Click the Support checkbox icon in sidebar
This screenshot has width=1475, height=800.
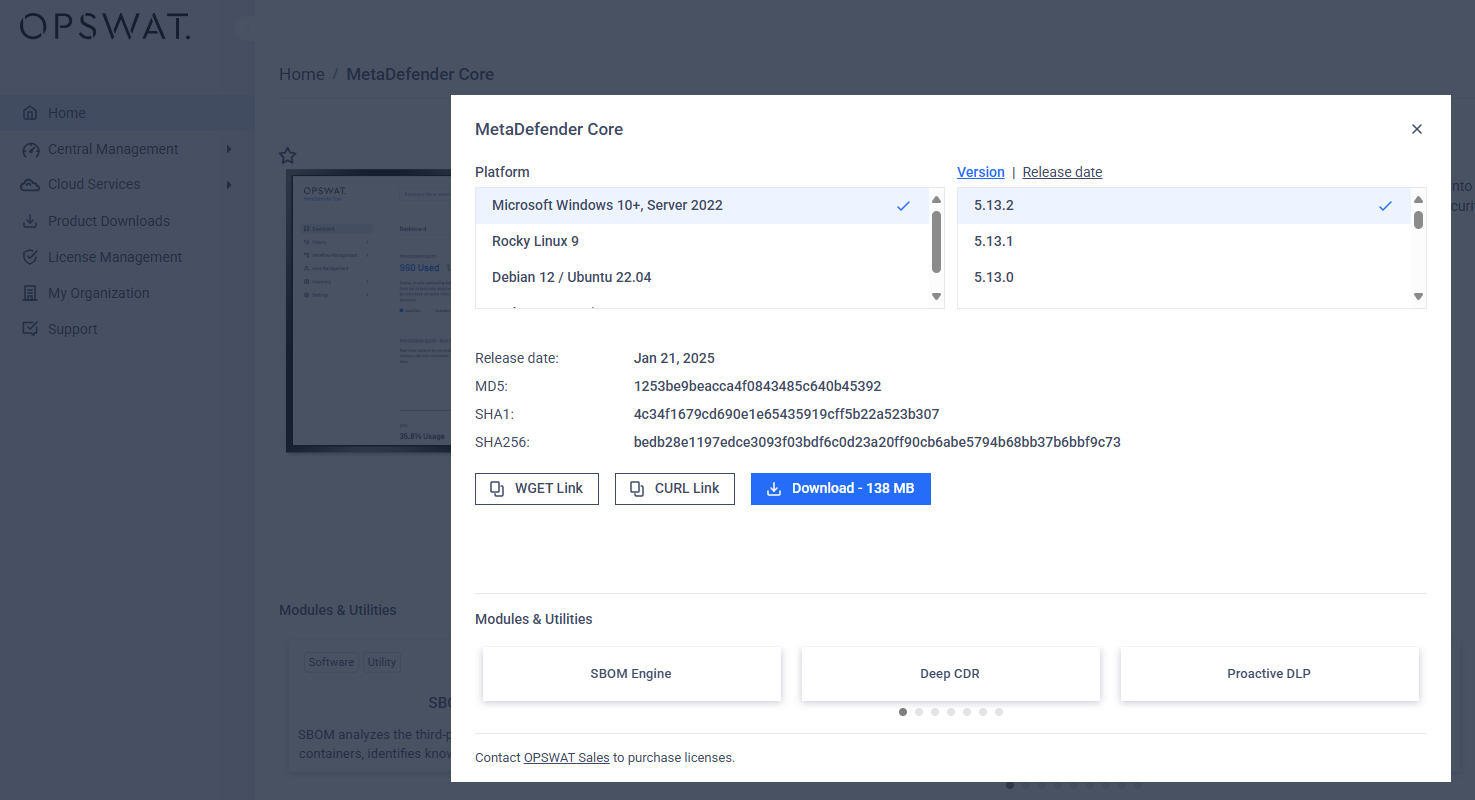(30, 329)
